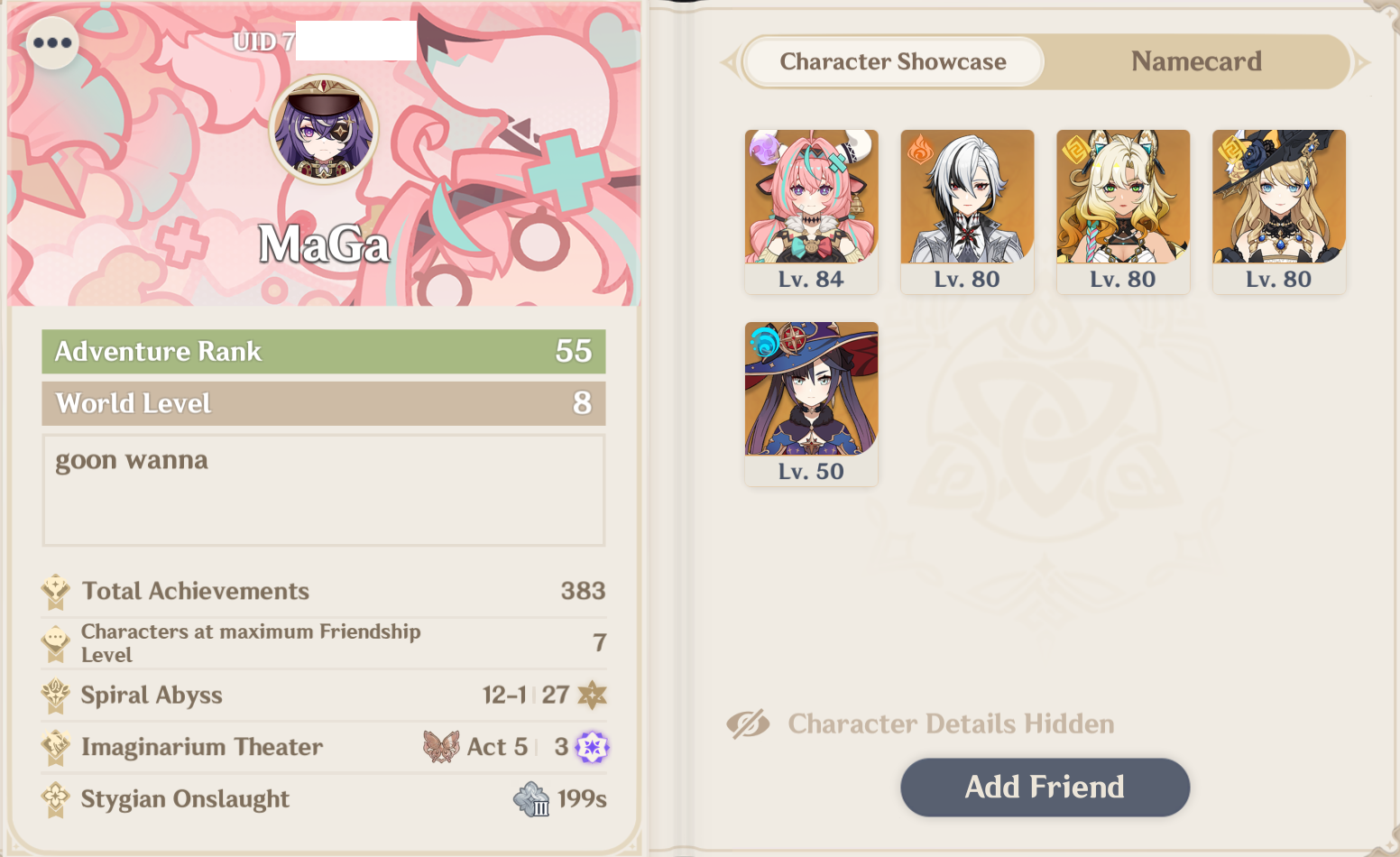This screenshot has width=1400, height=857.
Task: Select the Lv. 50 Hydro witch-hat character
Action: point(811,404)
